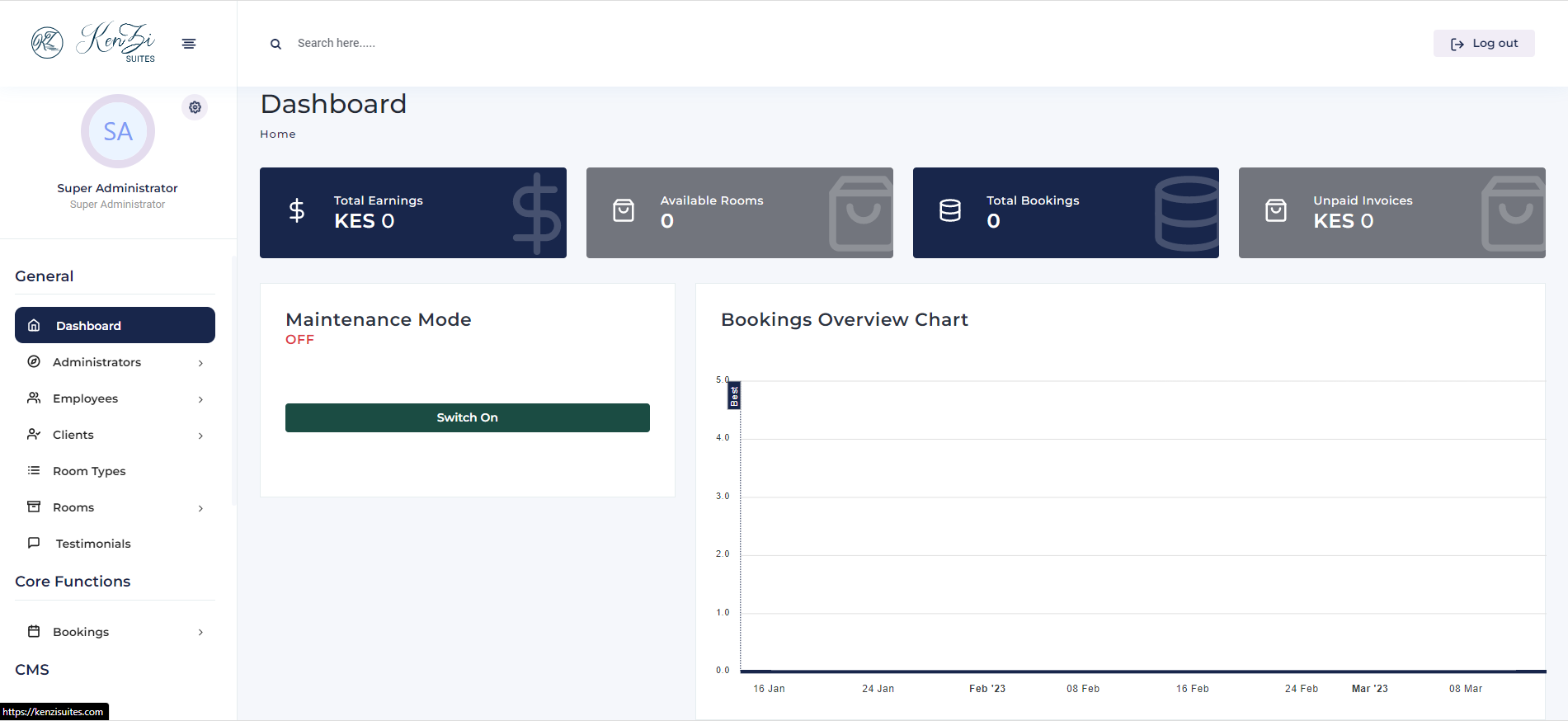Click the Core Functions section heading
Image resolution: width=1568 pixels, height=721 pixels.
[x=73, y=582]
